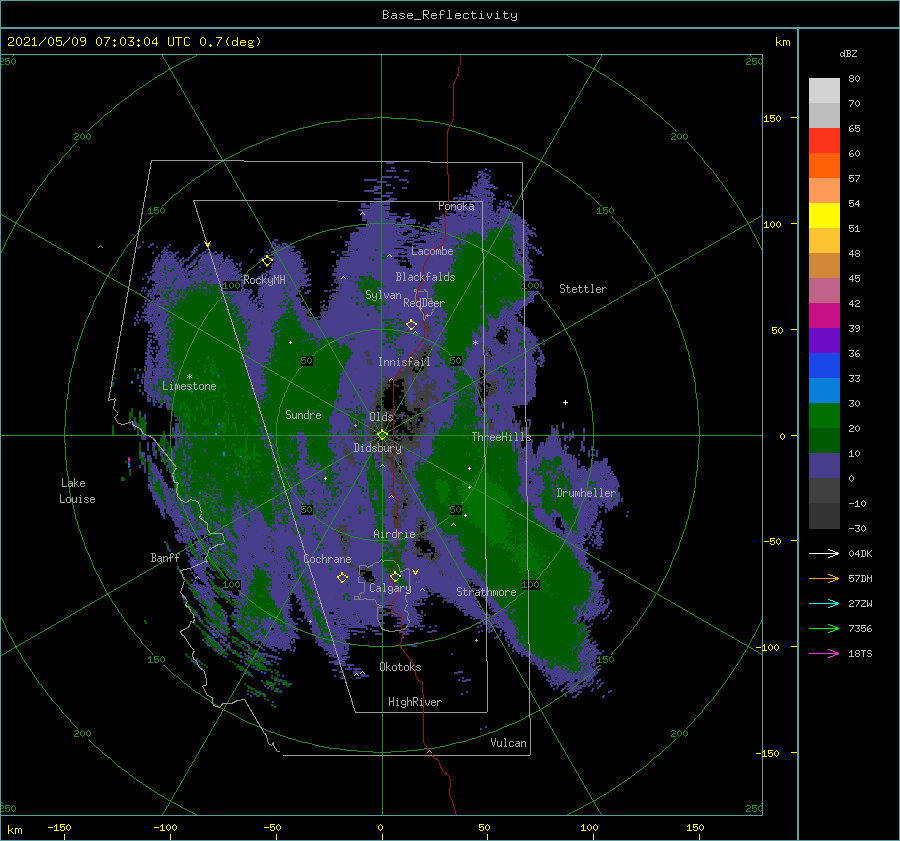This screenshot has width=900, height=841.
Task: Click the Sundre city label
Action: [x=303, y=414]
